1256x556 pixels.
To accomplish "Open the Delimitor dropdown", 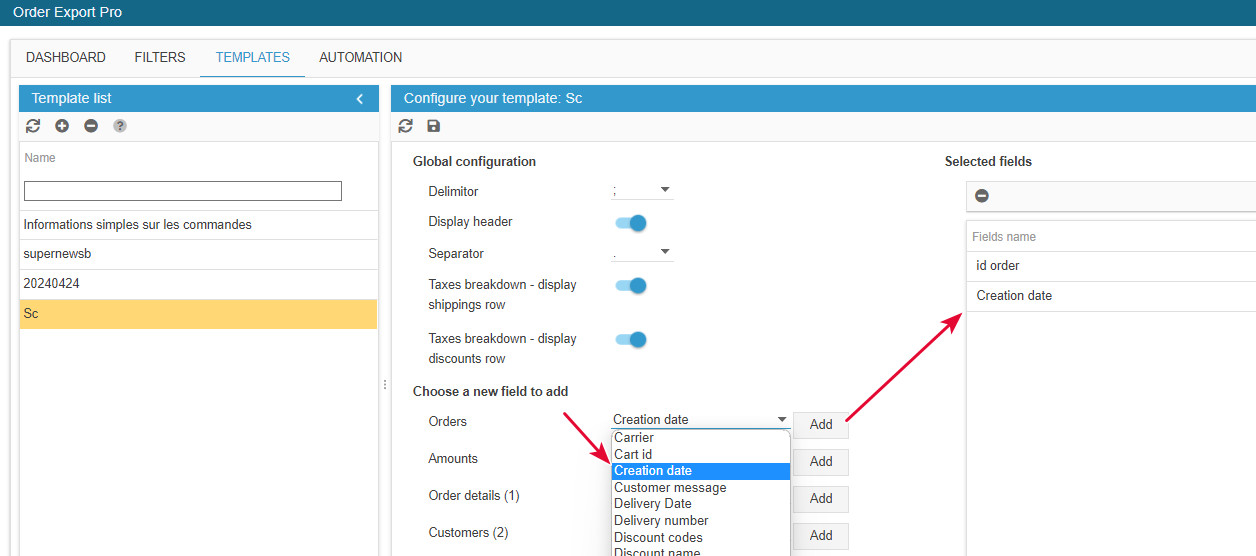I will point(642,190).
